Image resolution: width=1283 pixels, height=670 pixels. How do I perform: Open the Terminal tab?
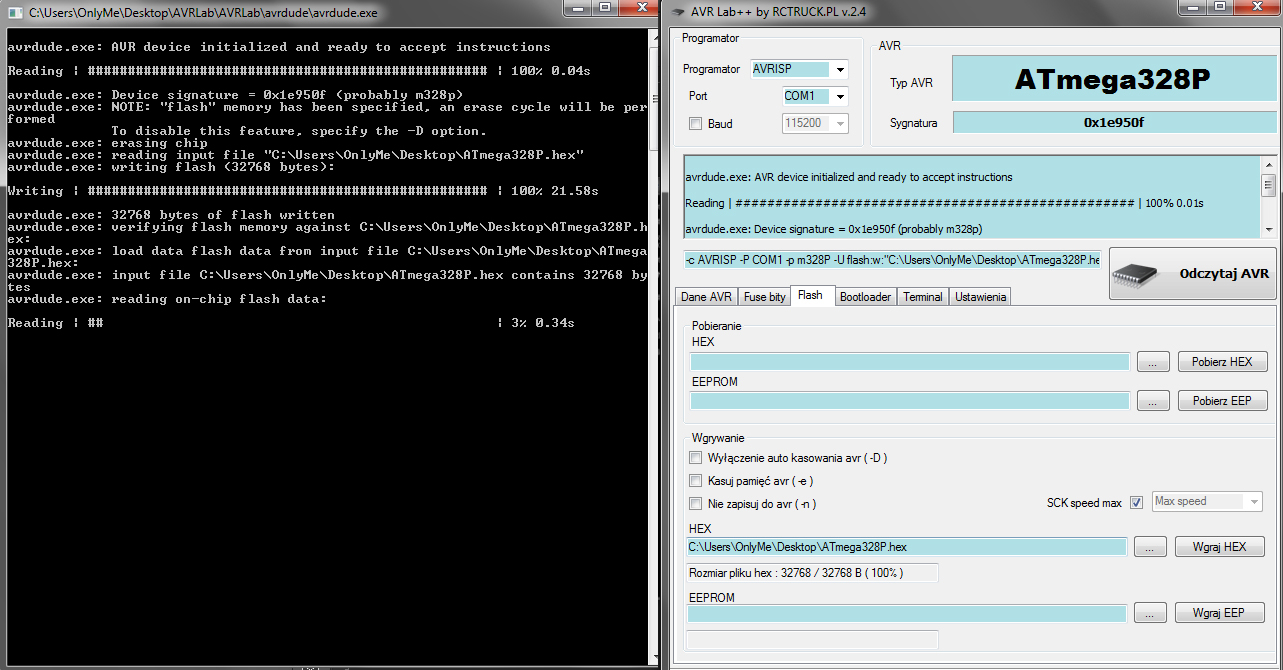[x=923, y=297]
